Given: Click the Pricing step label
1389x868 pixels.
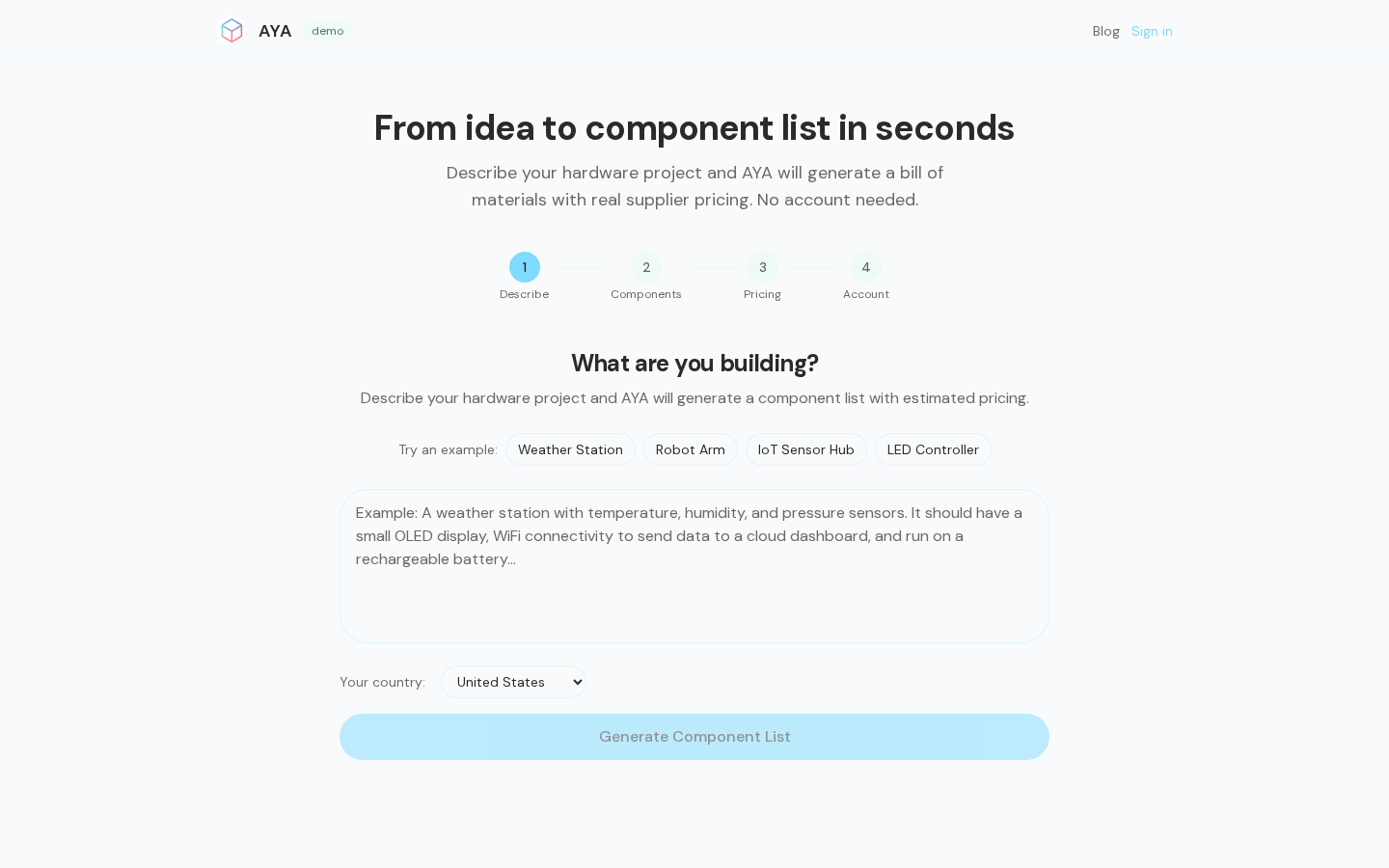Looking at the screenshot, I should tap(762, 294).
